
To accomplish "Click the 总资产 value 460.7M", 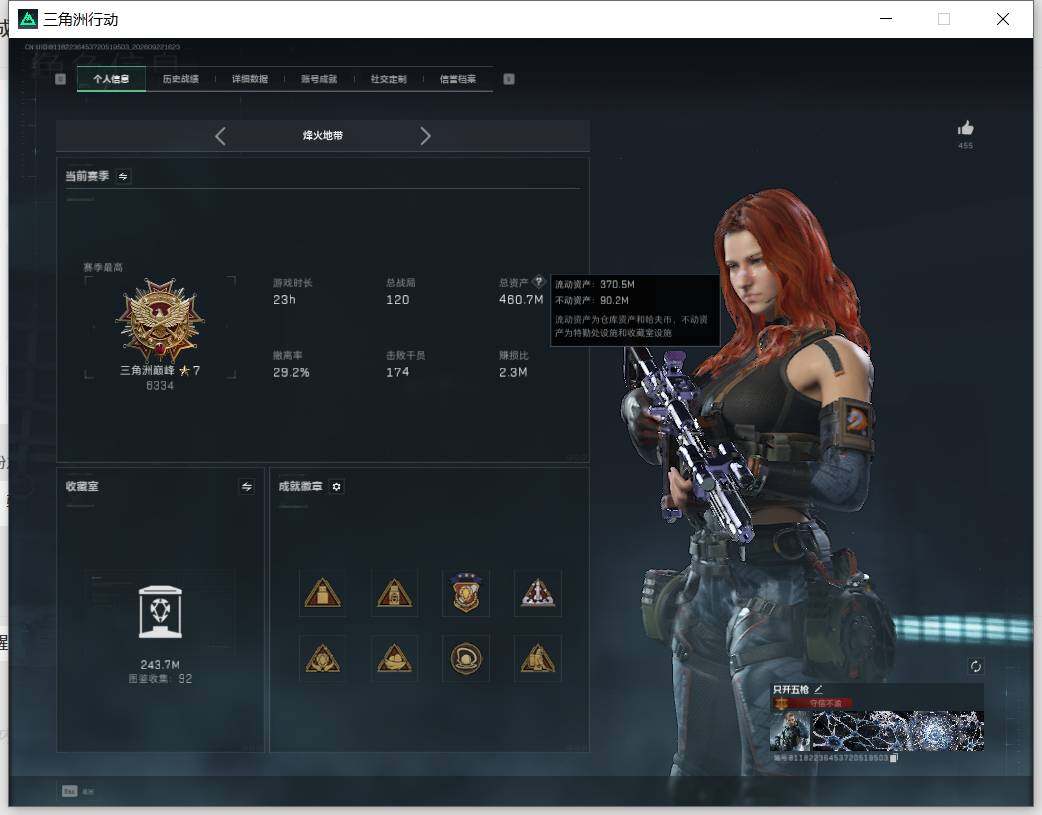I will click(521, 300).
